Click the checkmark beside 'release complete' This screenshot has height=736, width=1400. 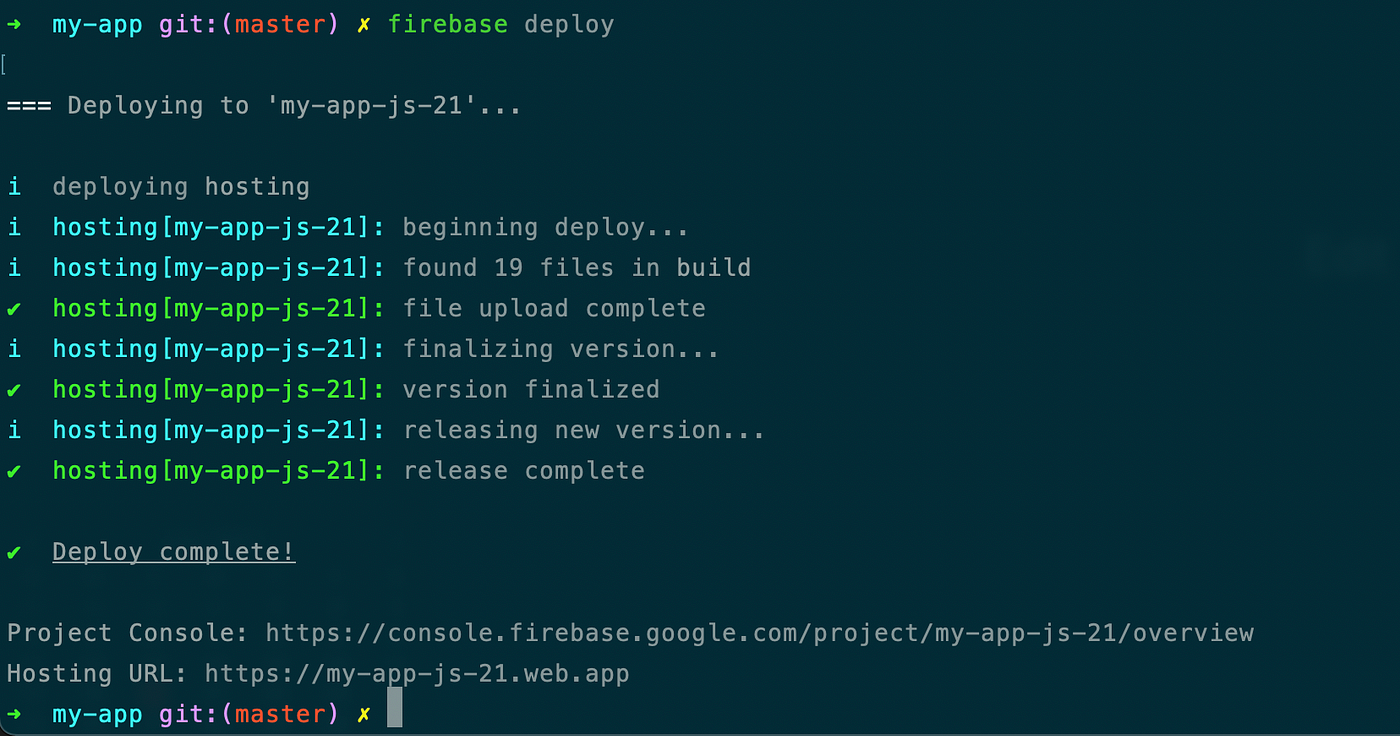click(x=14, y=470)
